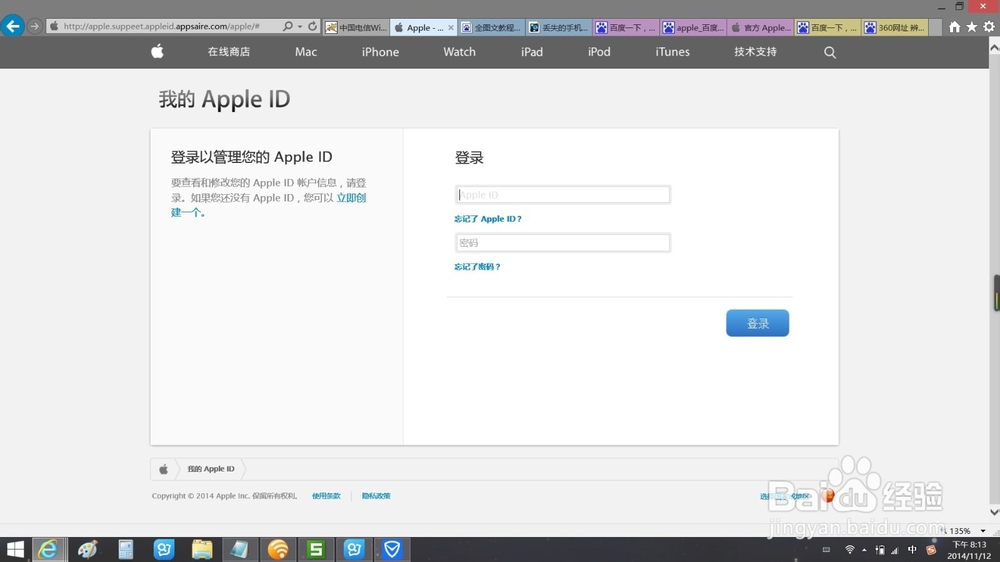Click the scrollbar down arrow

(994, 512)
